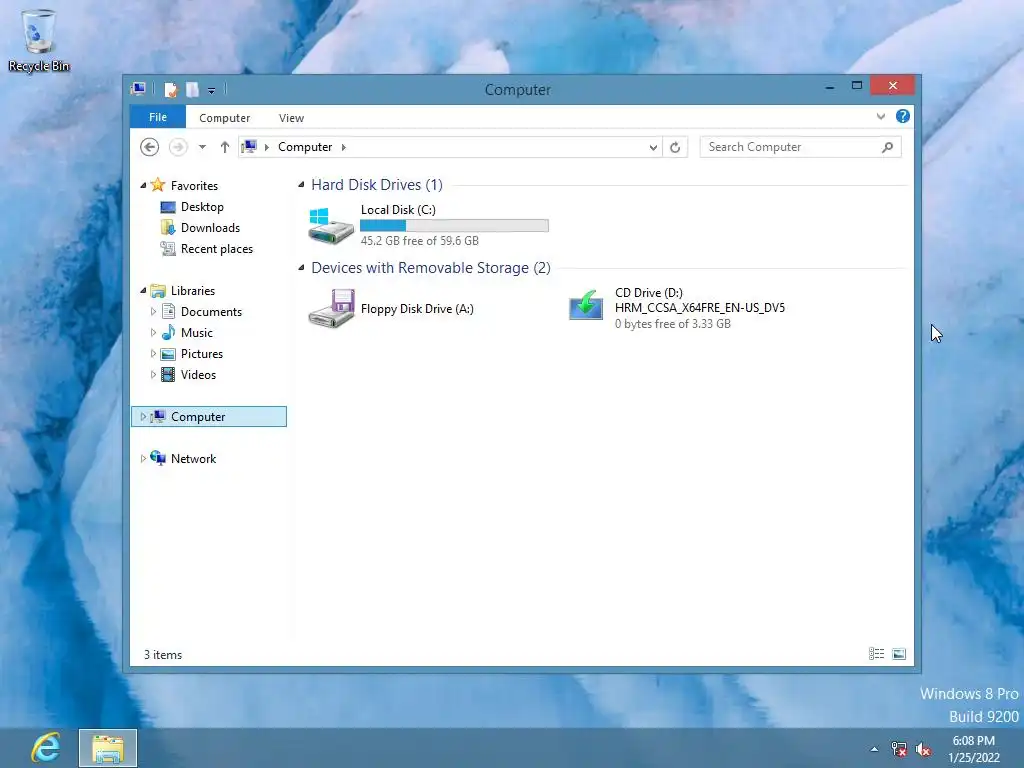Click Properties icon in quick access toolbar

tap(170, 89)
